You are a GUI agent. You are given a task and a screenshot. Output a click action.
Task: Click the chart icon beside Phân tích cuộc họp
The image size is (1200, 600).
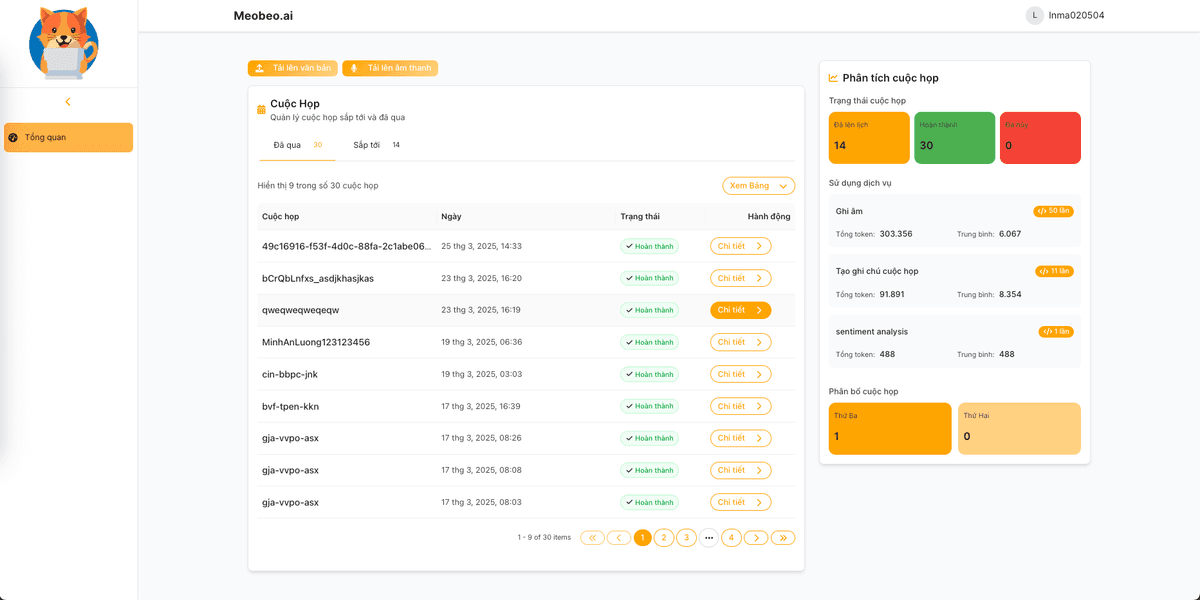832,77
